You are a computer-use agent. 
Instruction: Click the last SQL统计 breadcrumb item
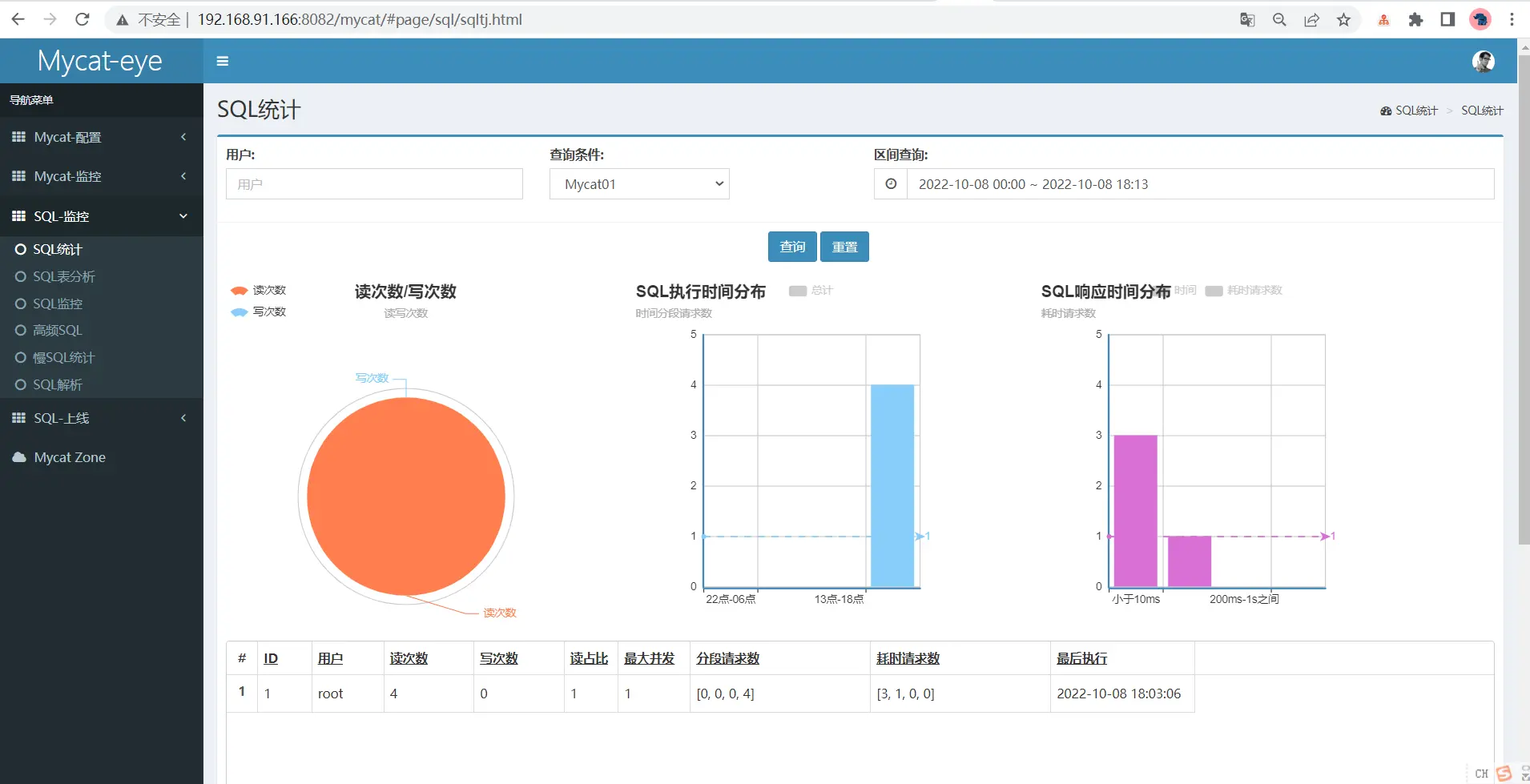click(x=1482, y=111)
